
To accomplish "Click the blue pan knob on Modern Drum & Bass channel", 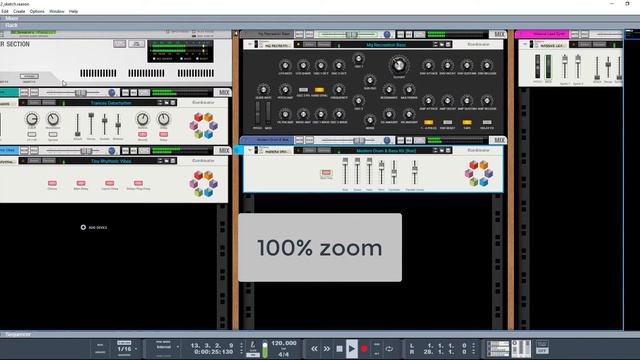I will point(387,140).
